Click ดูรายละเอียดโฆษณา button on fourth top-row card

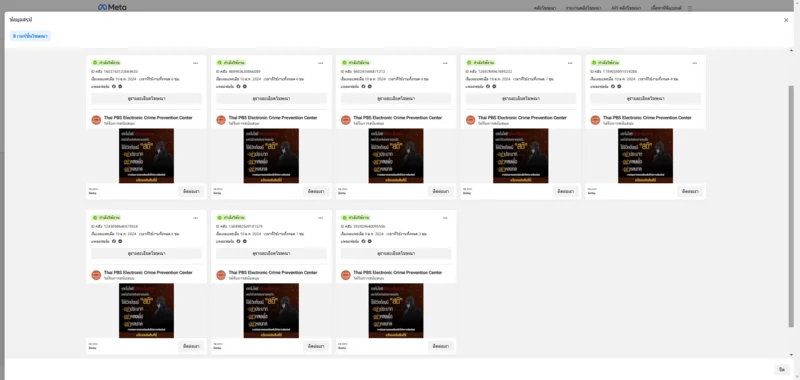tap(521, 98)
